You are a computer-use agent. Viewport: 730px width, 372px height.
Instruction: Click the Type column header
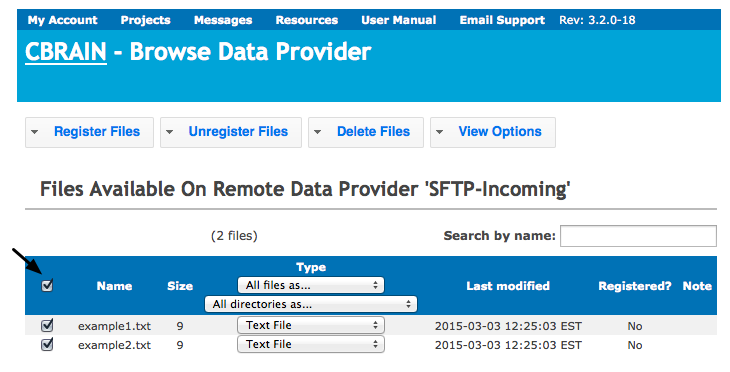tap(311, 267)
